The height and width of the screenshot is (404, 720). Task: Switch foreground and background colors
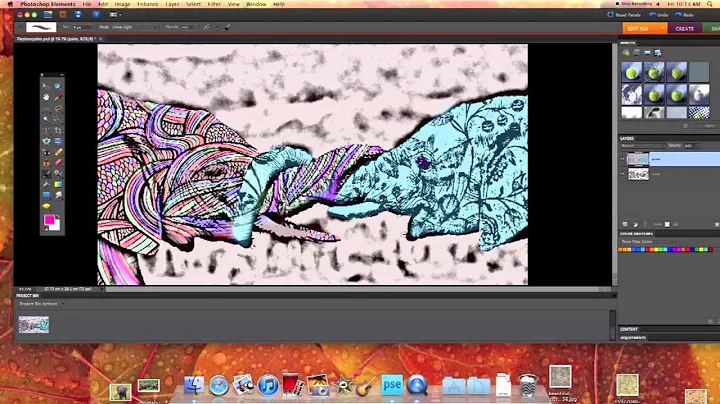58,216
